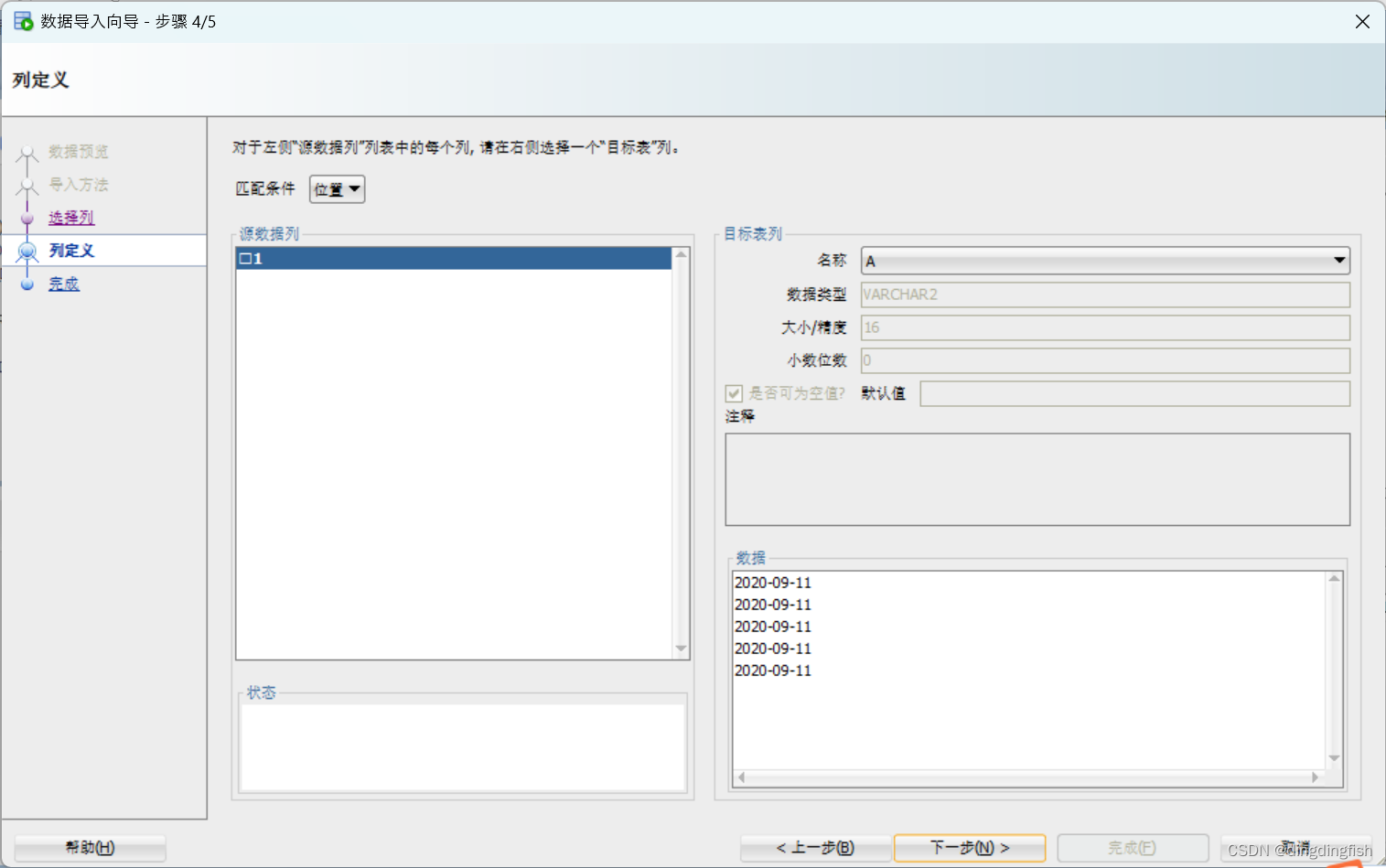Click the 列定义 current step icon
Viewport: 1386px width, 868px height.
click(27, 251)
